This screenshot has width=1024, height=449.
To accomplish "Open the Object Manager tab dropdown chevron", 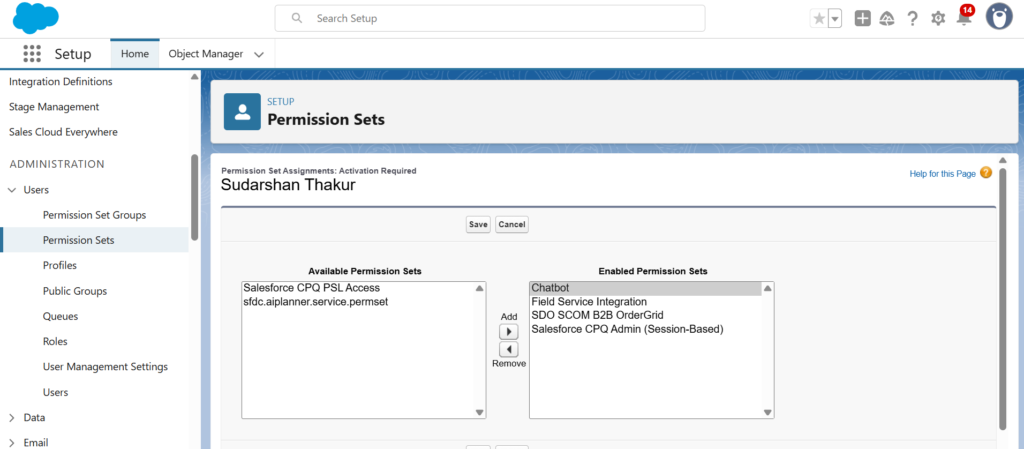I will (259, 54).
